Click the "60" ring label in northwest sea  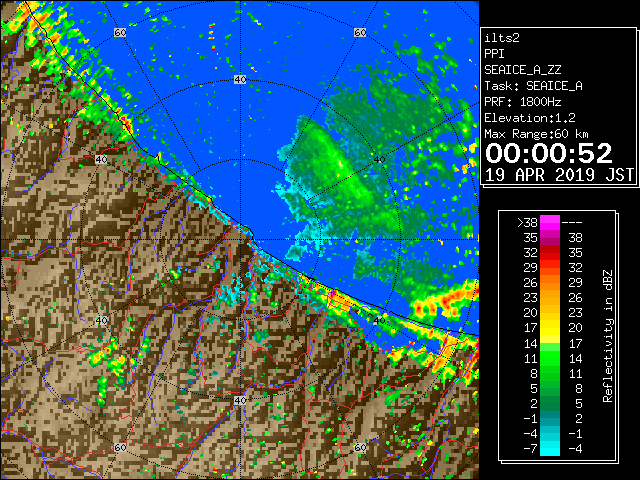point(120,32)
